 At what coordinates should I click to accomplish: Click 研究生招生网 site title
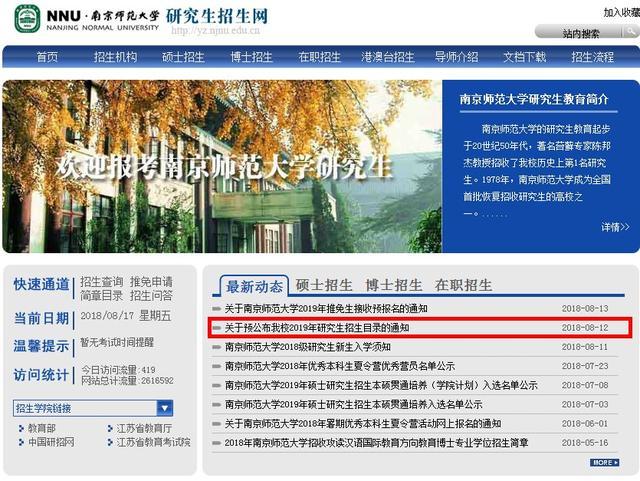pyautogui.click(x=217, y=16)
